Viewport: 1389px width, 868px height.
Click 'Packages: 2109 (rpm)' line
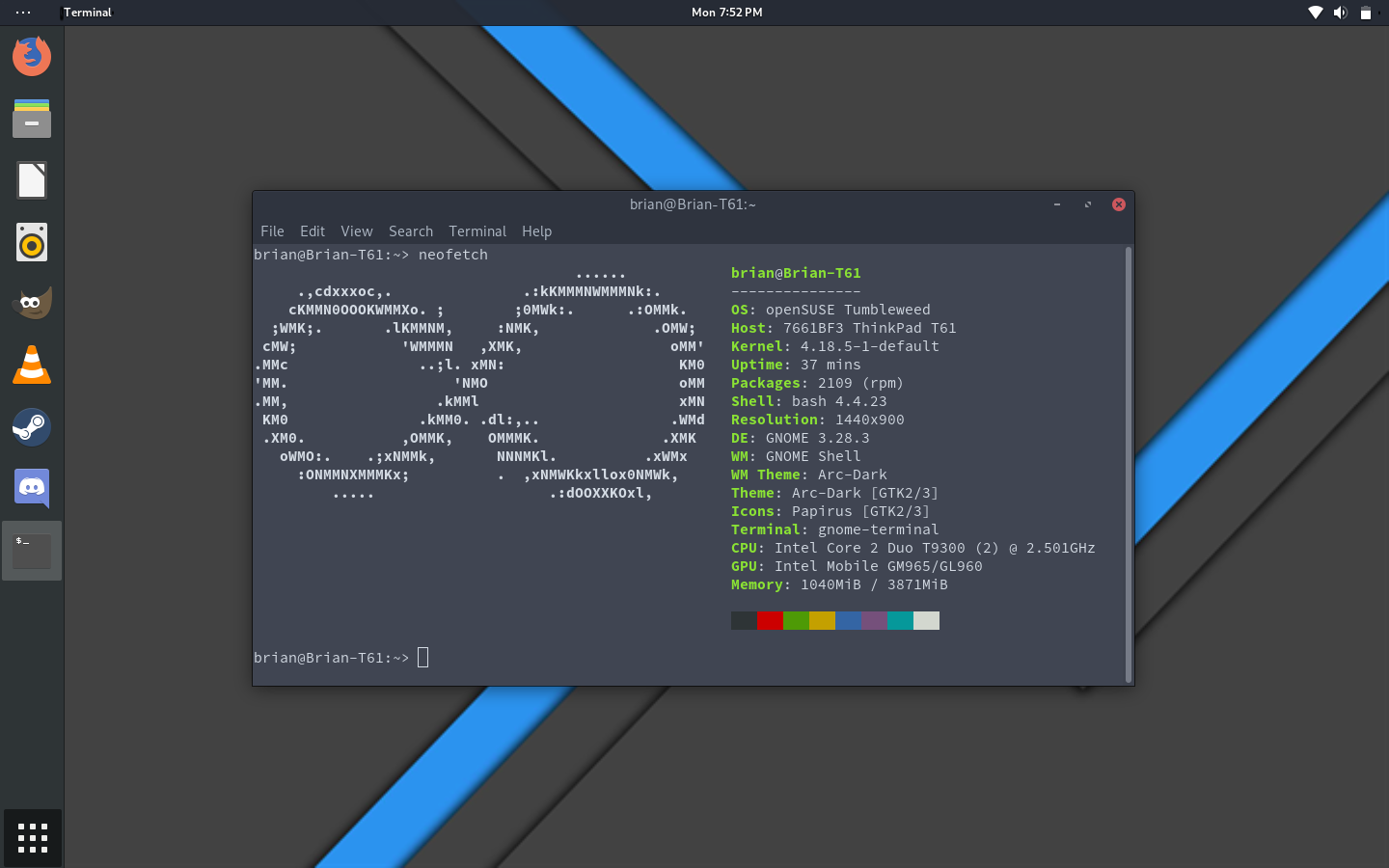pyautogui.click(x=818, y=383)
